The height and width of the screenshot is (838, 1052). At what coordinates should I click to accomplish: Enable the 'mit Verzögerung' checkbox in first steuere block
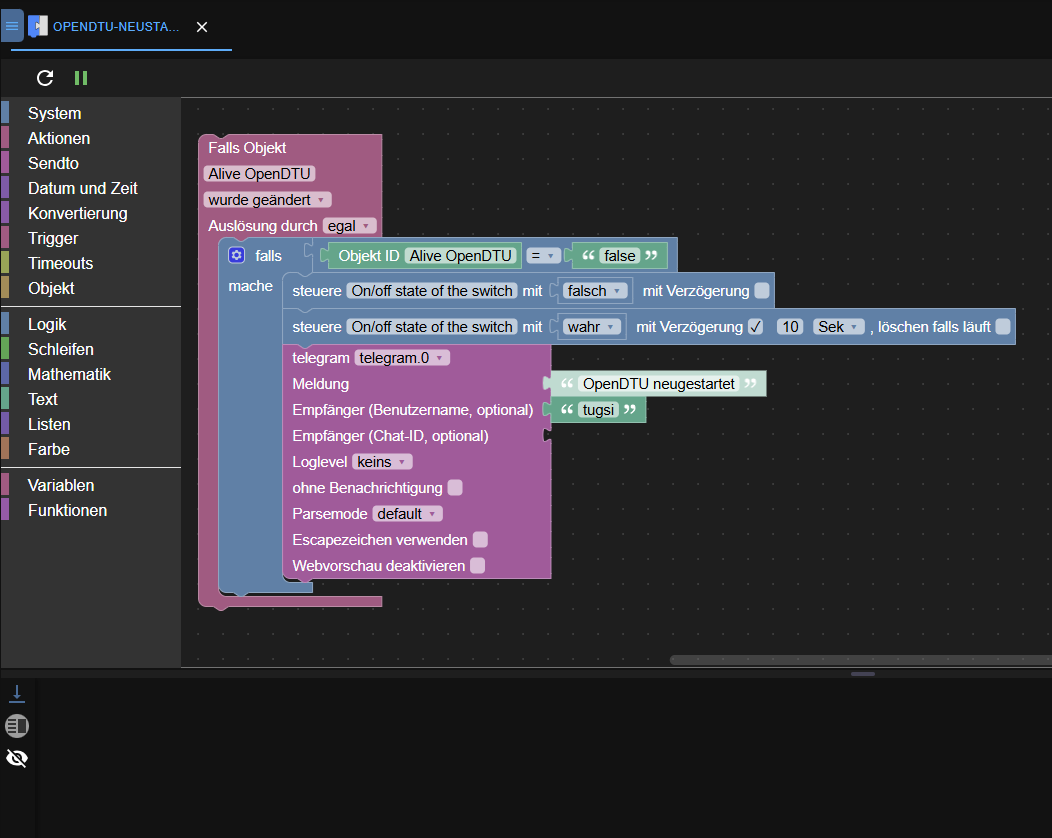click(x=762, y=291)
